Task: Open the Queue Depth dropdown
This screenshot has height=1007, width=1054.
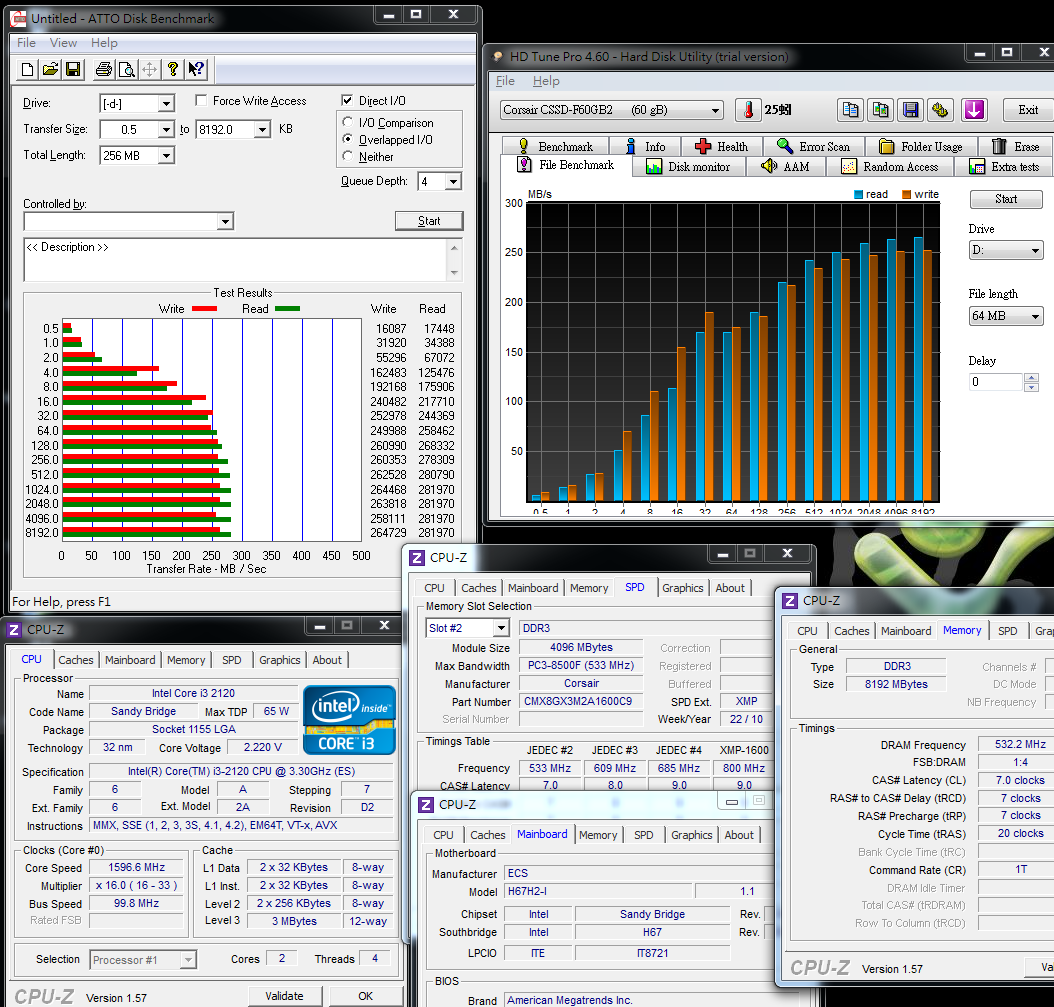Action: pos(453,182)
